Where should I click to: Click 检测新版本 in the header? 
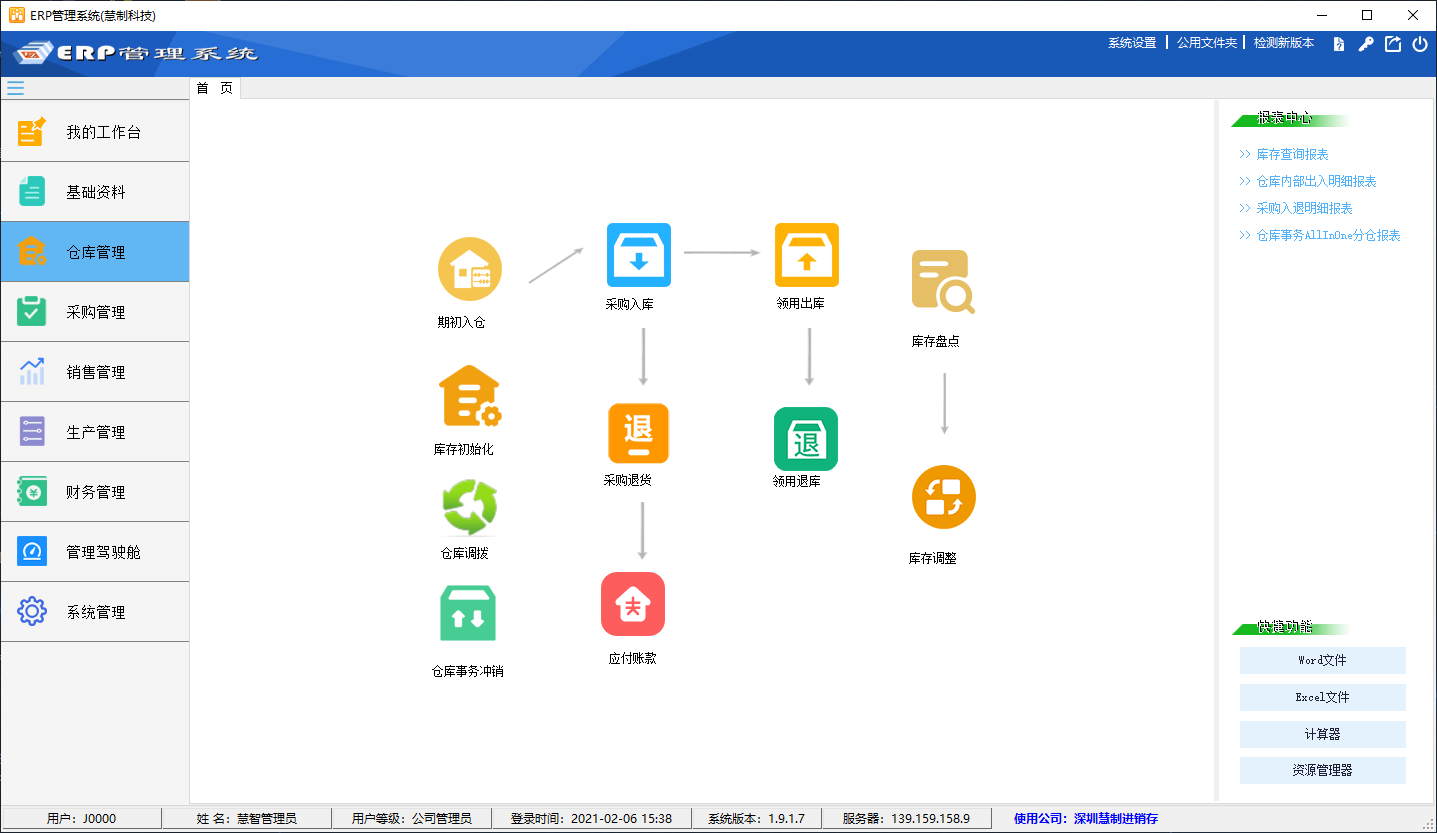click(x=1283, y=43)
